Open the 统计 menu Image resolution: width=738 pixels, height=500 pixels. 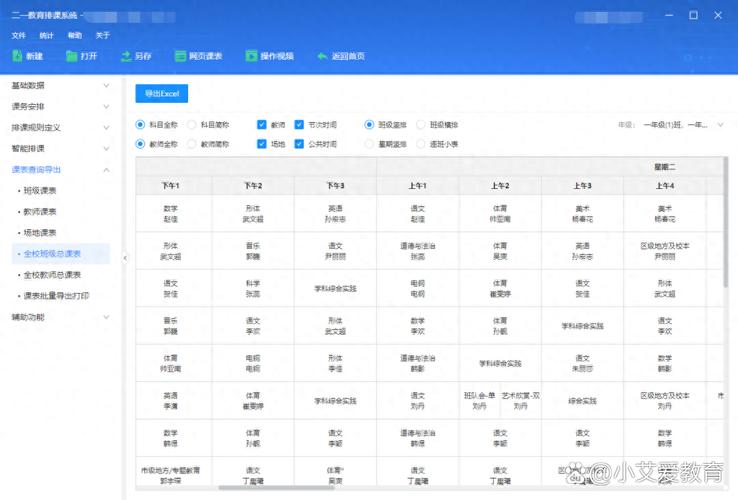46,35
